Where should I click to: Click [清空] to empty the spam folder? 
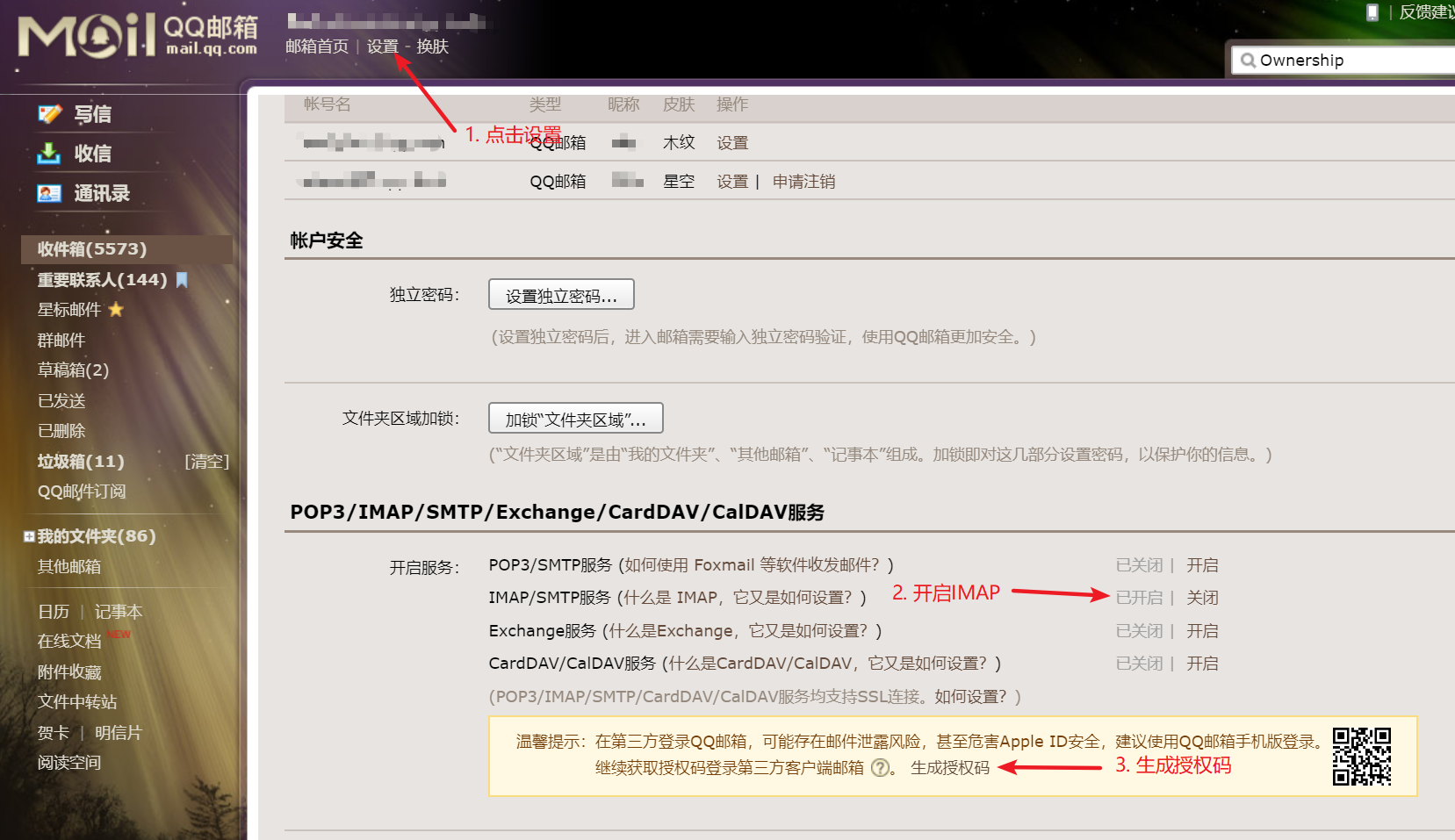207,462
